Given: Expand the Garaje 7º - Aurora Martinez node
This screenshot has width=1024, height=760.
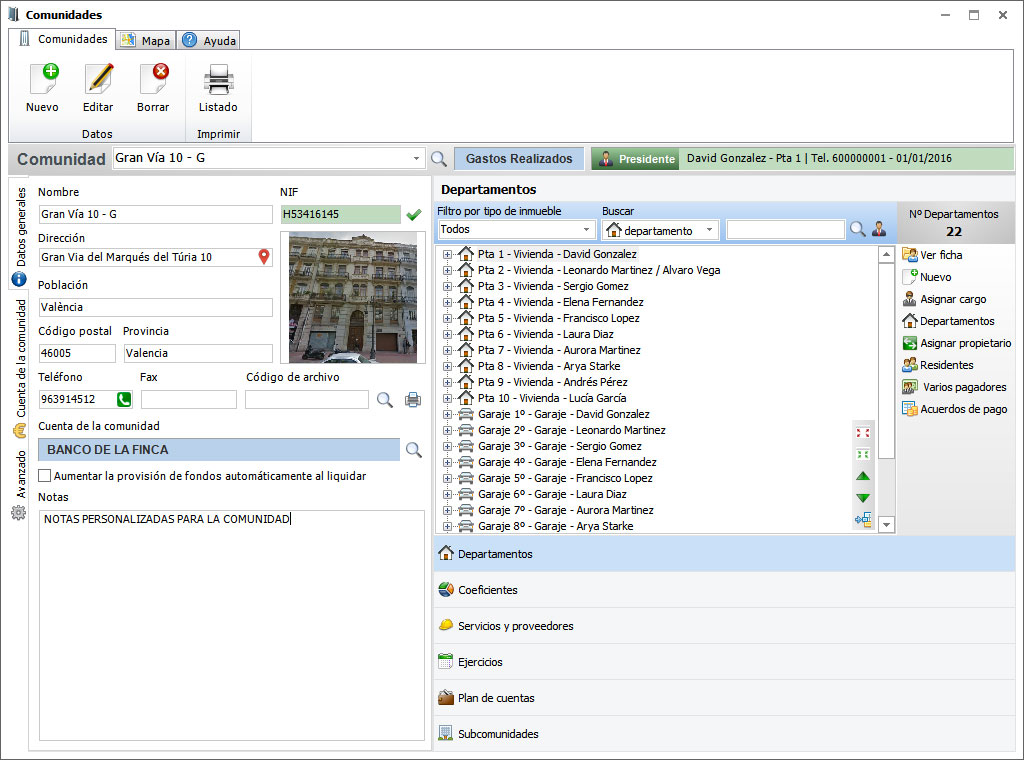Looking at the screenshot, I should (447, 511).
